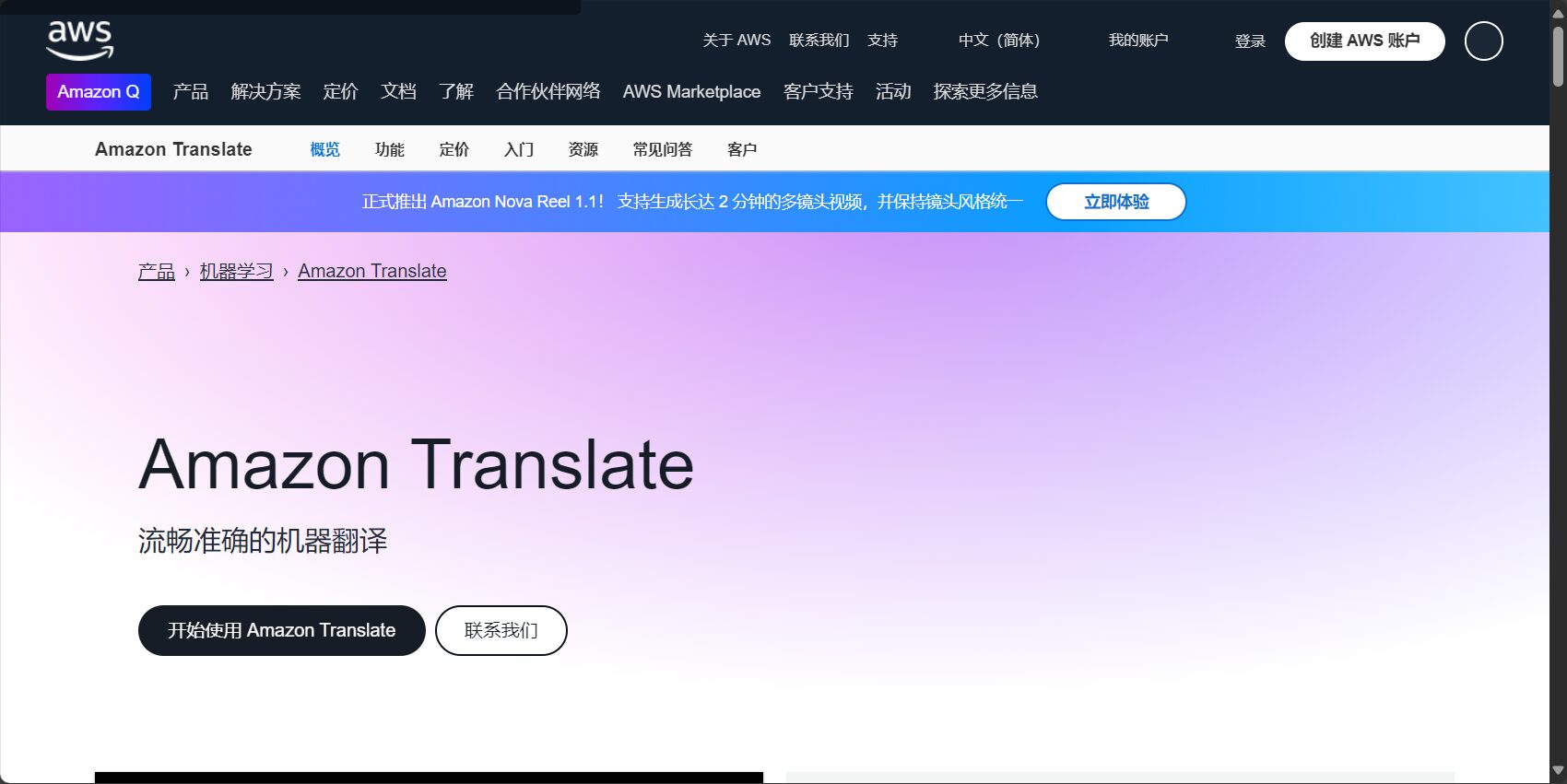Select the 常见问答 tab
The image size is (1567, 784).
662,149
